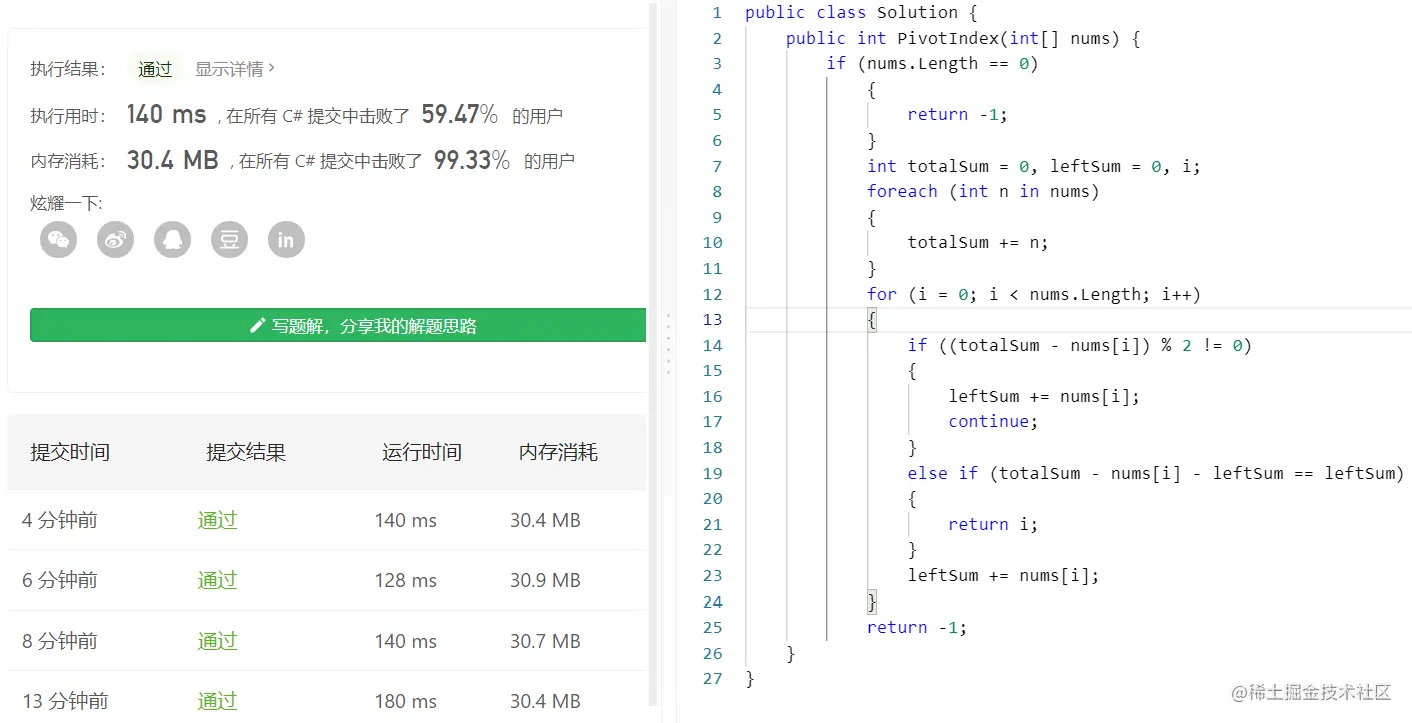This screenshot has height=723, width=1412.
Task: Click line number 13 in the editor gutter
Action: (x=712, y=320)
